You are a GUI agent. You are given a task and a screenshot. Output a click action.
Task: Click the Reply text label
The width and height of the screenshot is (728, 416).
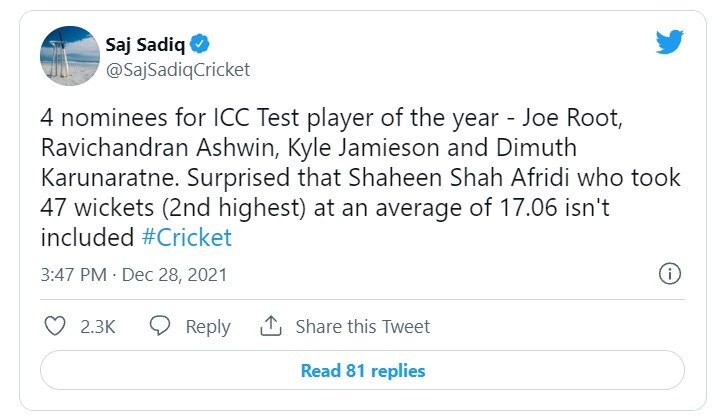[x=208, y=327]
